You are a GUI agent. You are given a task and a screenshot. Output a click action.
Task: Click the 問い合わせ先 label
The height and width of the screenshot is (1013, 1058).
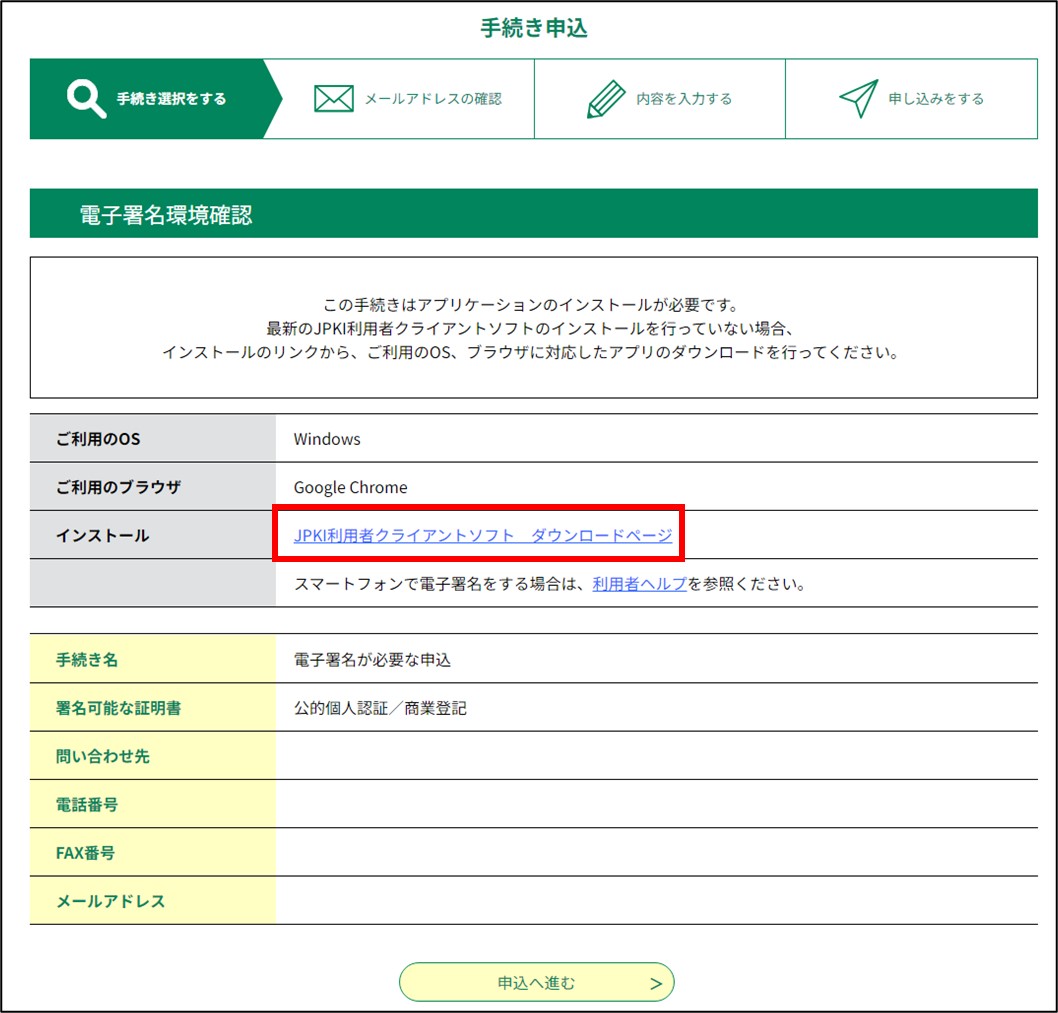click(x=103, y=756)
